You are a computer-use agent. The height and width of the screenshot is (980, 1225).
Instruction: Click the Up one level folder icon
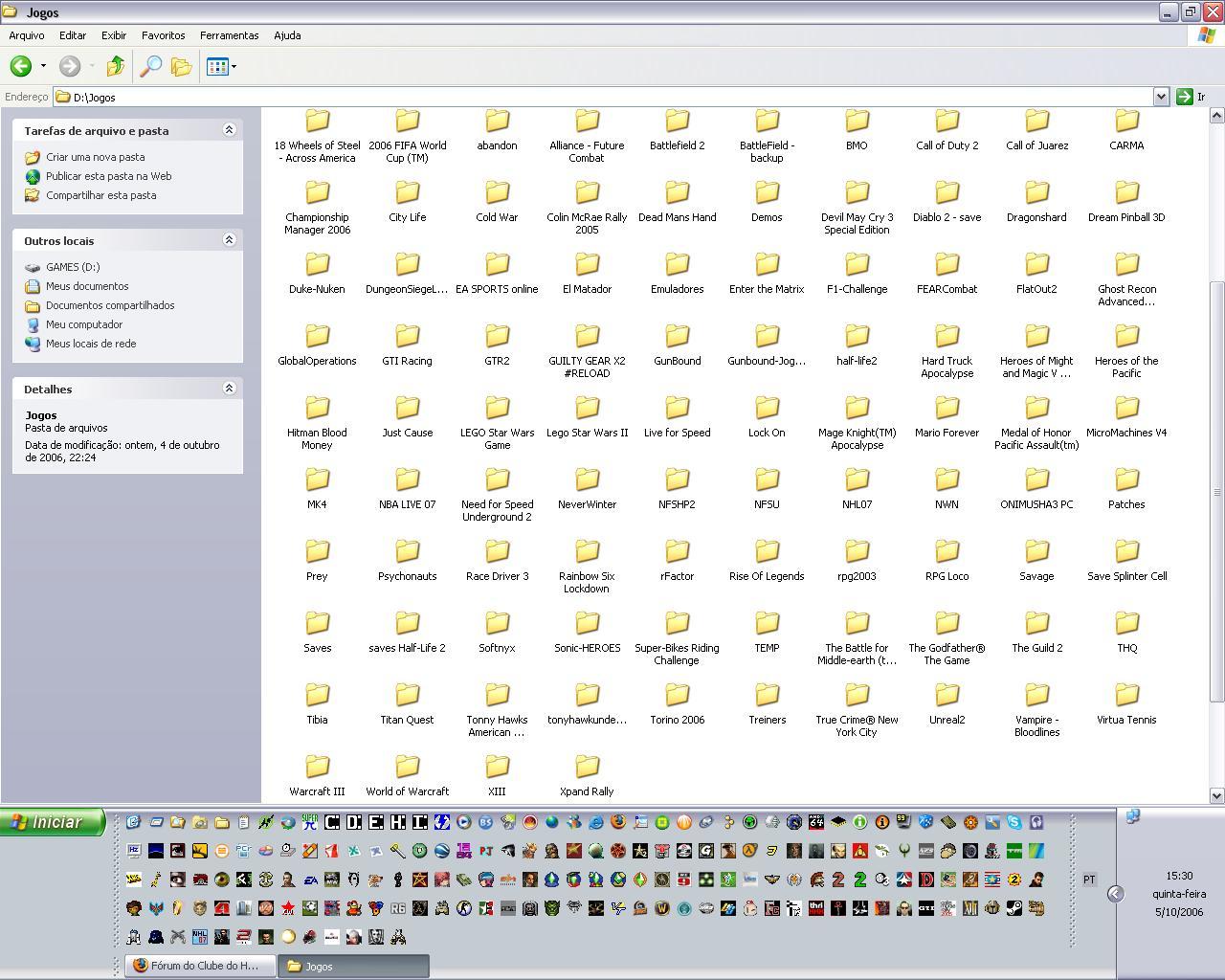coord(116,66)
